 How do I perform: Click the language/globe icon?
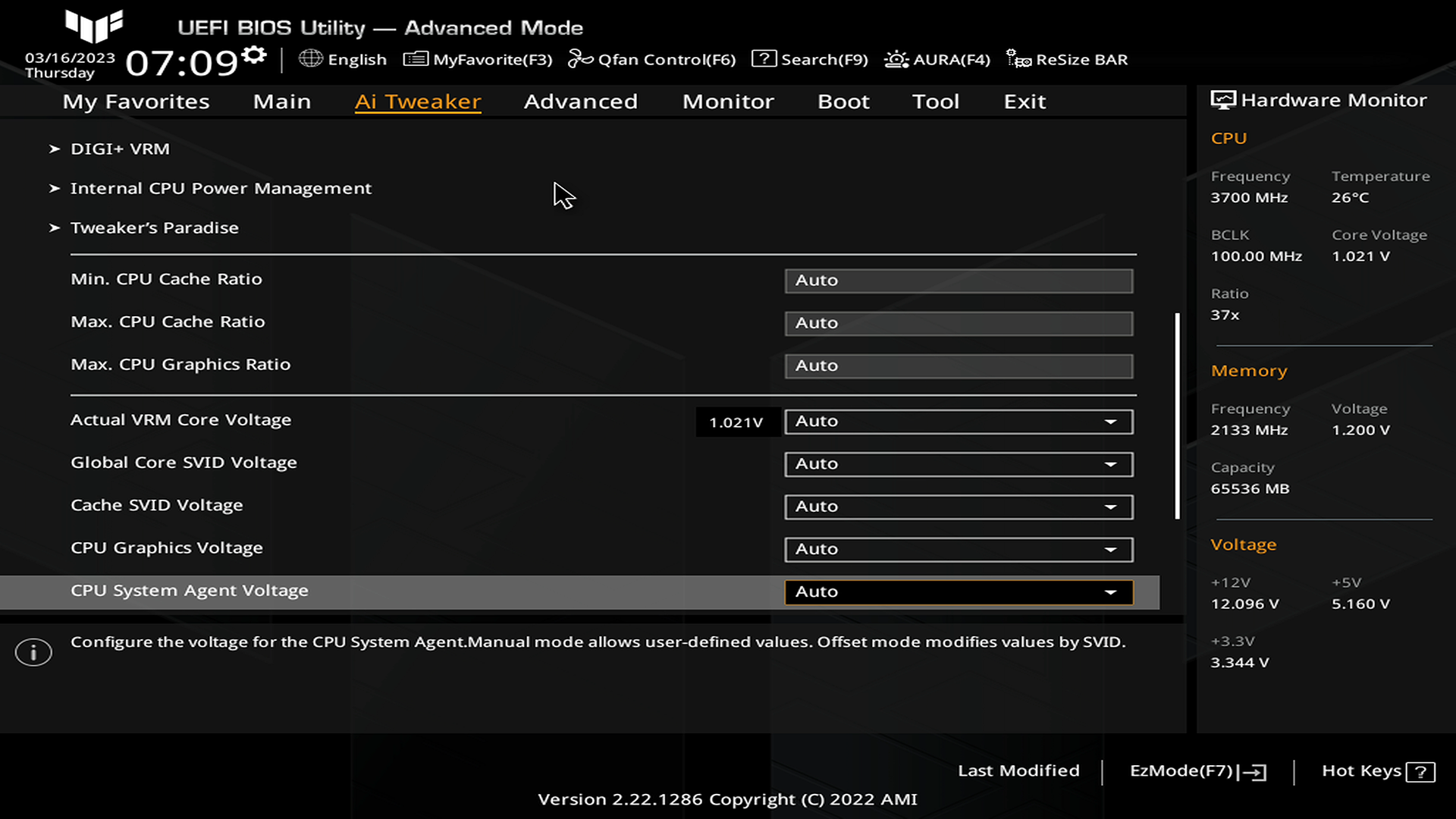pyautogui.click(x=310, y=59)
